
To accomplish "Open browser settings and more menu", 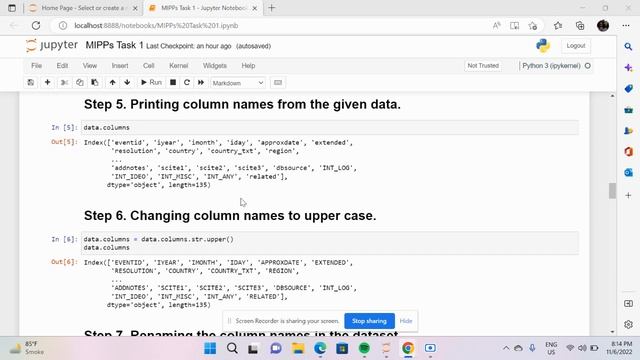I will click(626, 26).
